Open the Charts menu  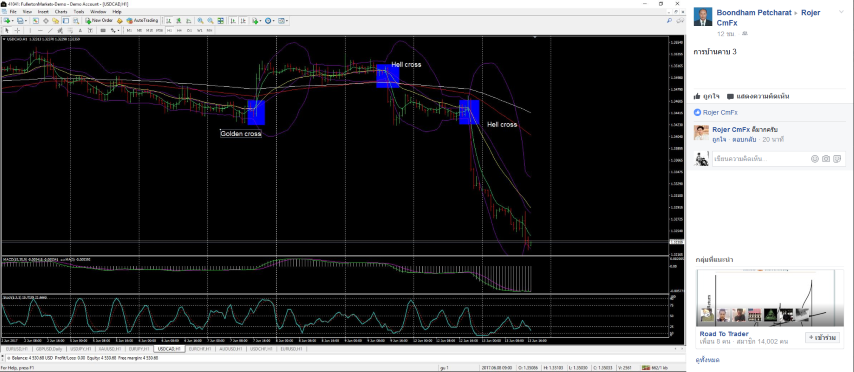coord(61,11)
